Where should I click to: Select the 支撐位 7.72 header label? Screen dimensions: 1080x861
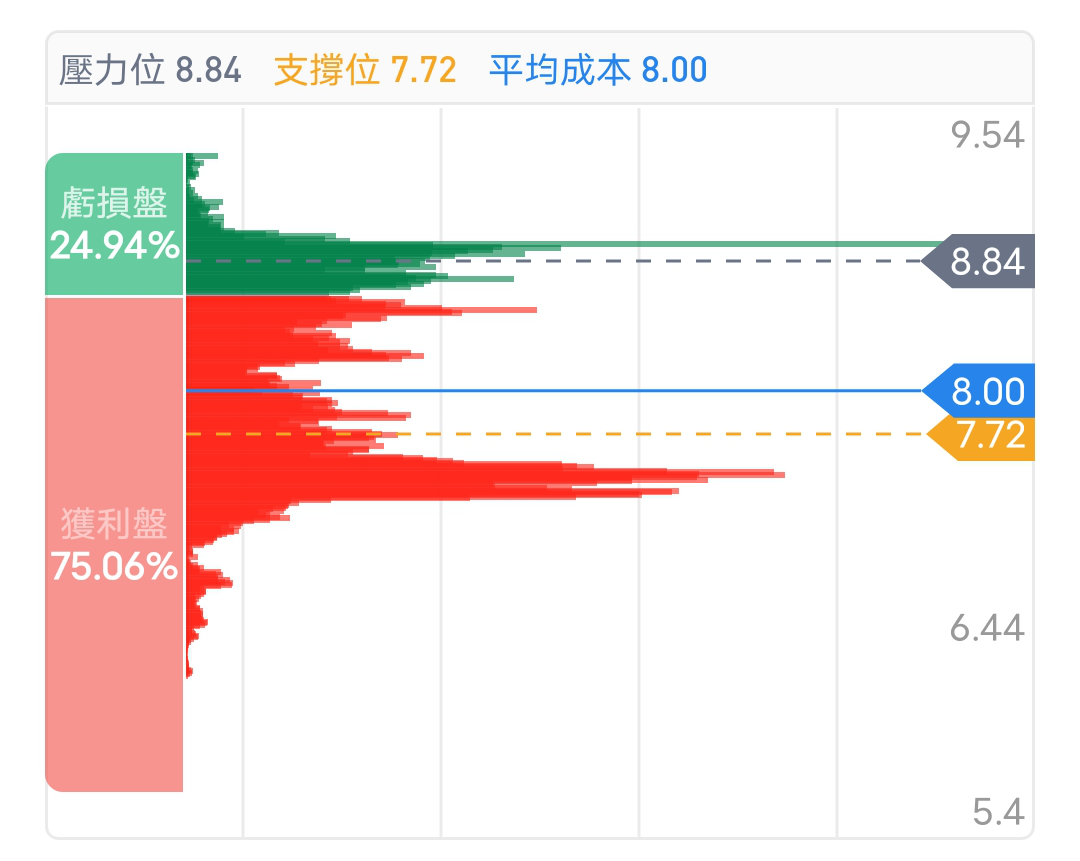(365, 70)
